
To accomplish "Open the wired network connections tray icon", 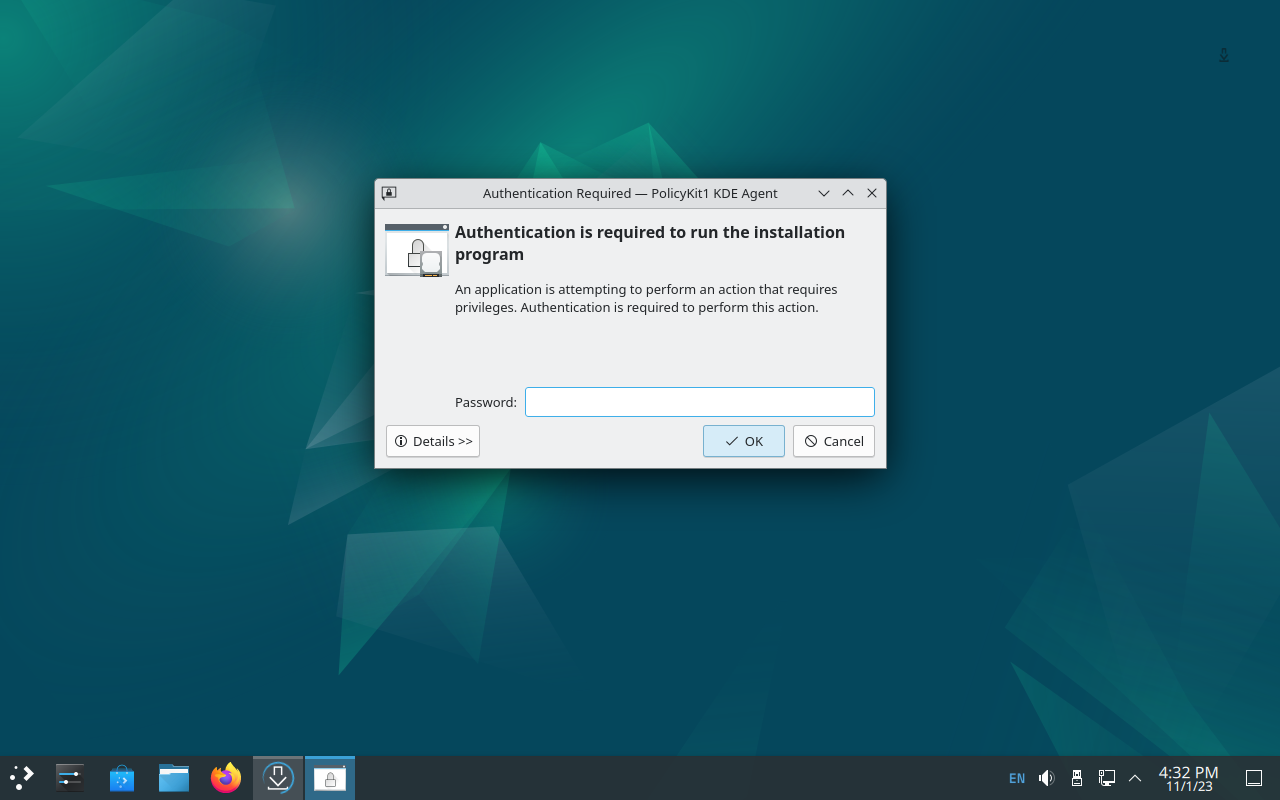I will (1107, 778).
